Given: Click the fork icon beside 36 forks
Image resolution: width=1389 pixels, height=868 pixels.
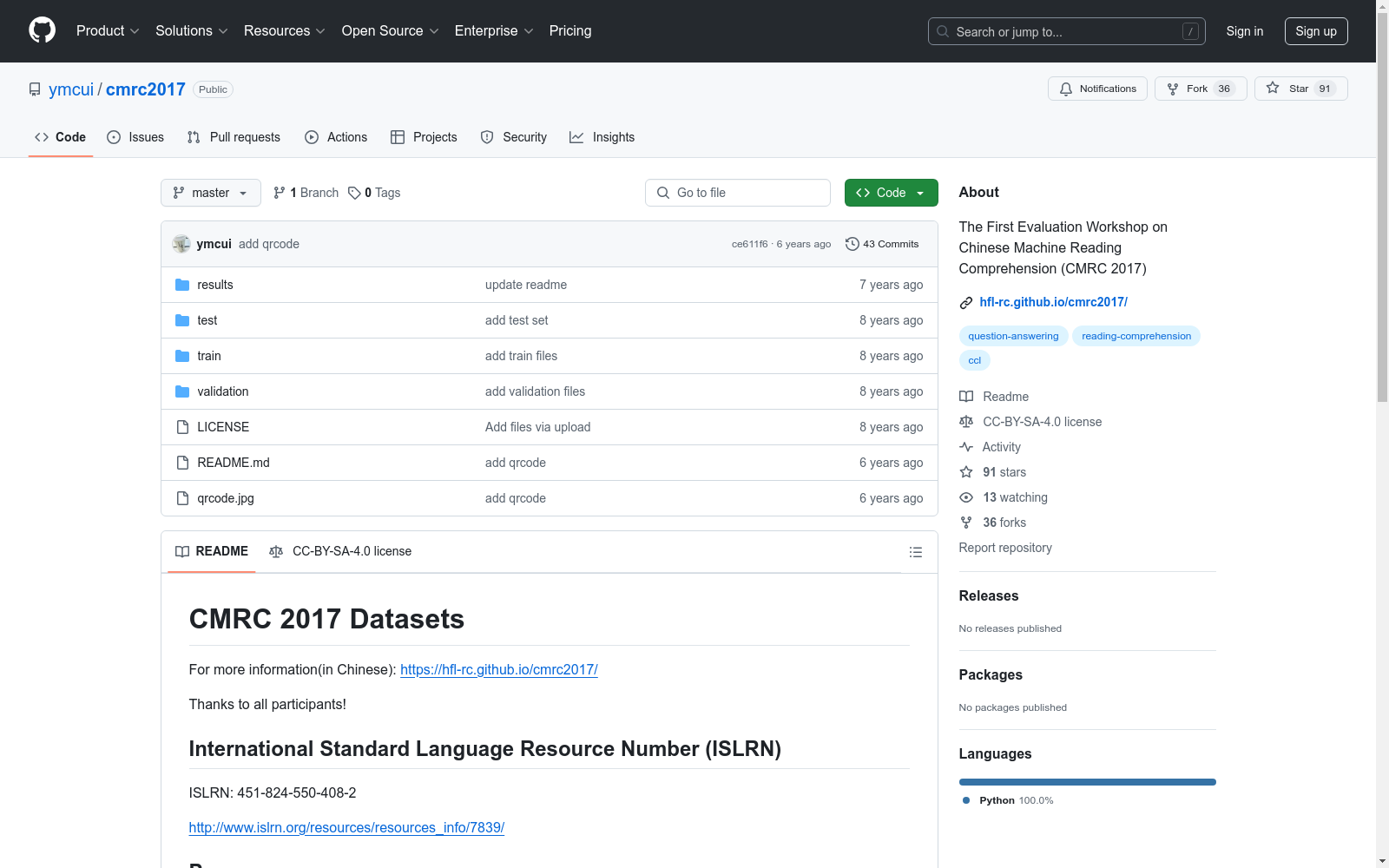Looking at the screenshot, I should 966,523.
